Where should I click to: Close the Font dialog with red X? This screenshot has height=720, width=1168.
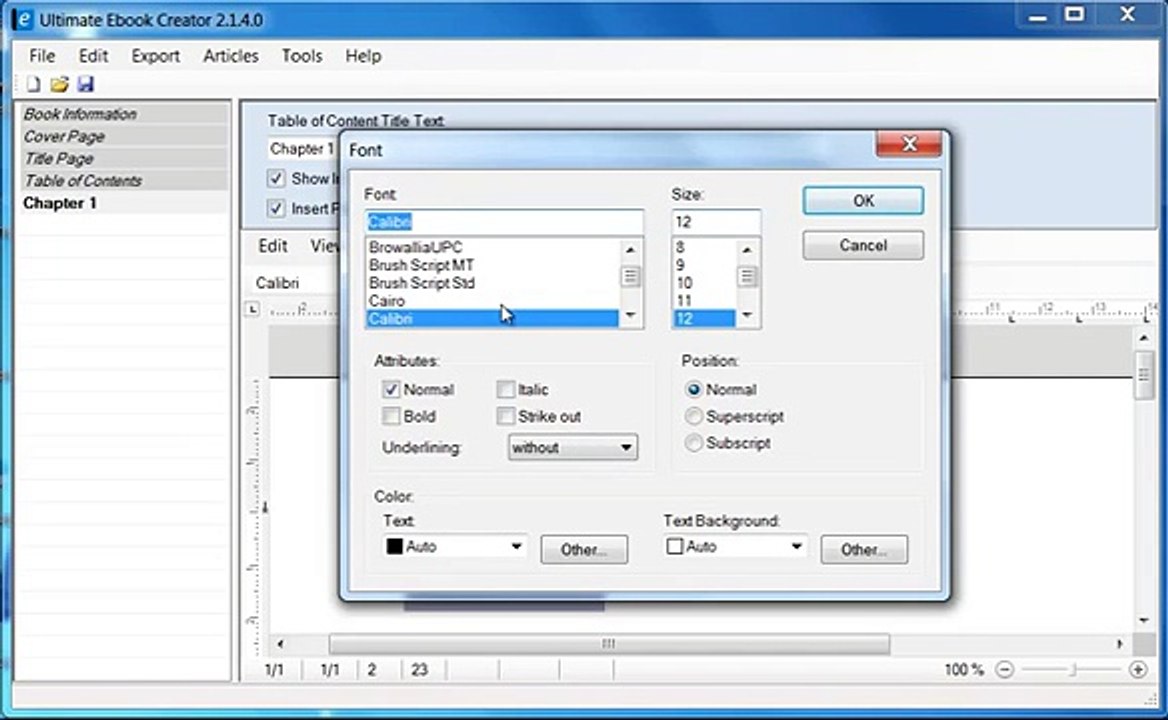(909, 144)
